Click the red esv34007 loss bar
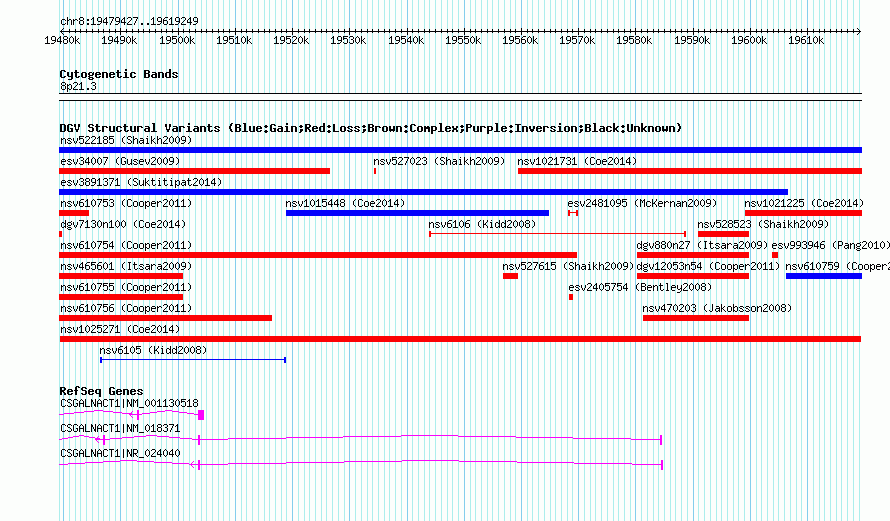890x521 pixels. [x=194, y=171]
